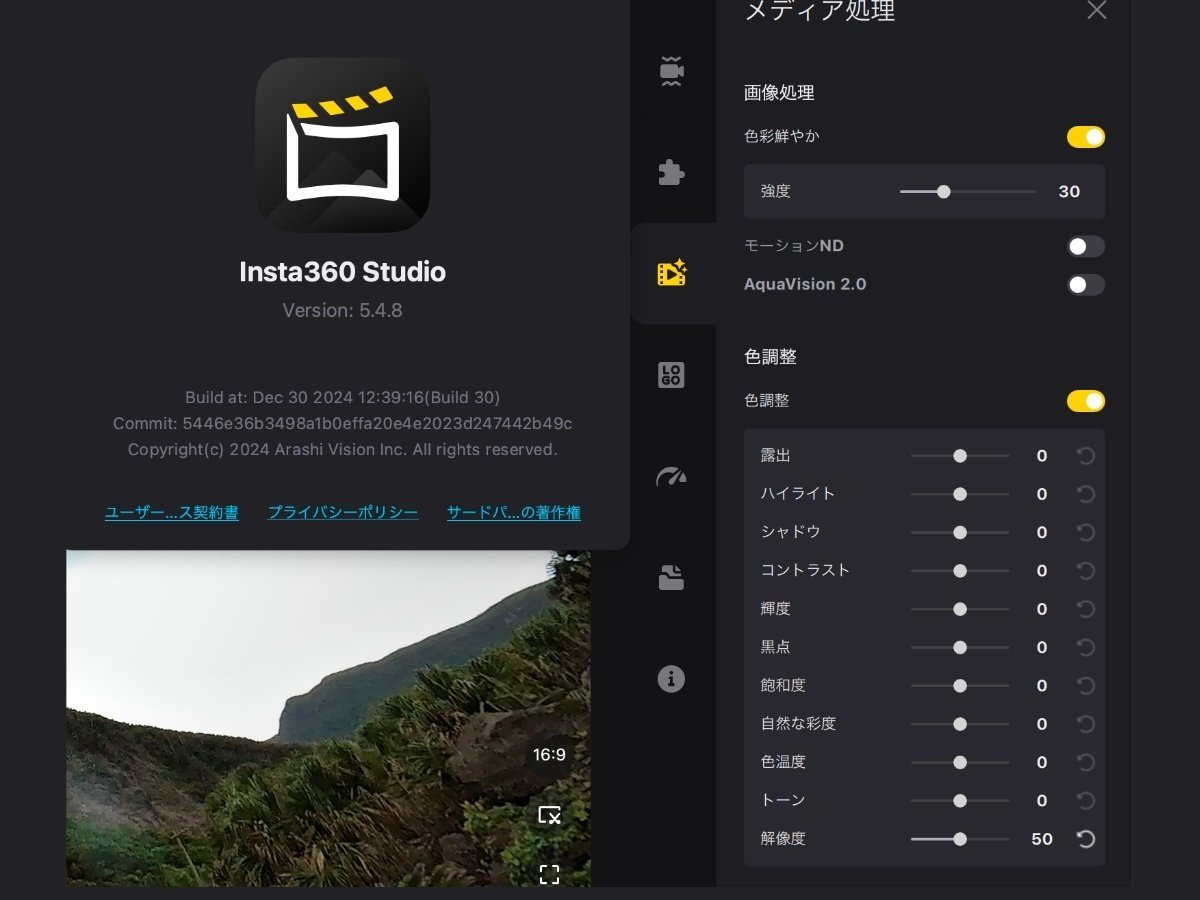This screenshot has height=900, width=1200.
Task: Reset the コントラスト value
Action: 1086,571
